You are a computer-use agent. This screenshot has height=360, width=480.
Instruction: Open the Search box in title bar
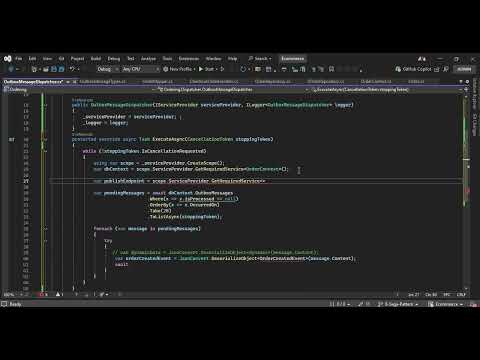(260, 59)
